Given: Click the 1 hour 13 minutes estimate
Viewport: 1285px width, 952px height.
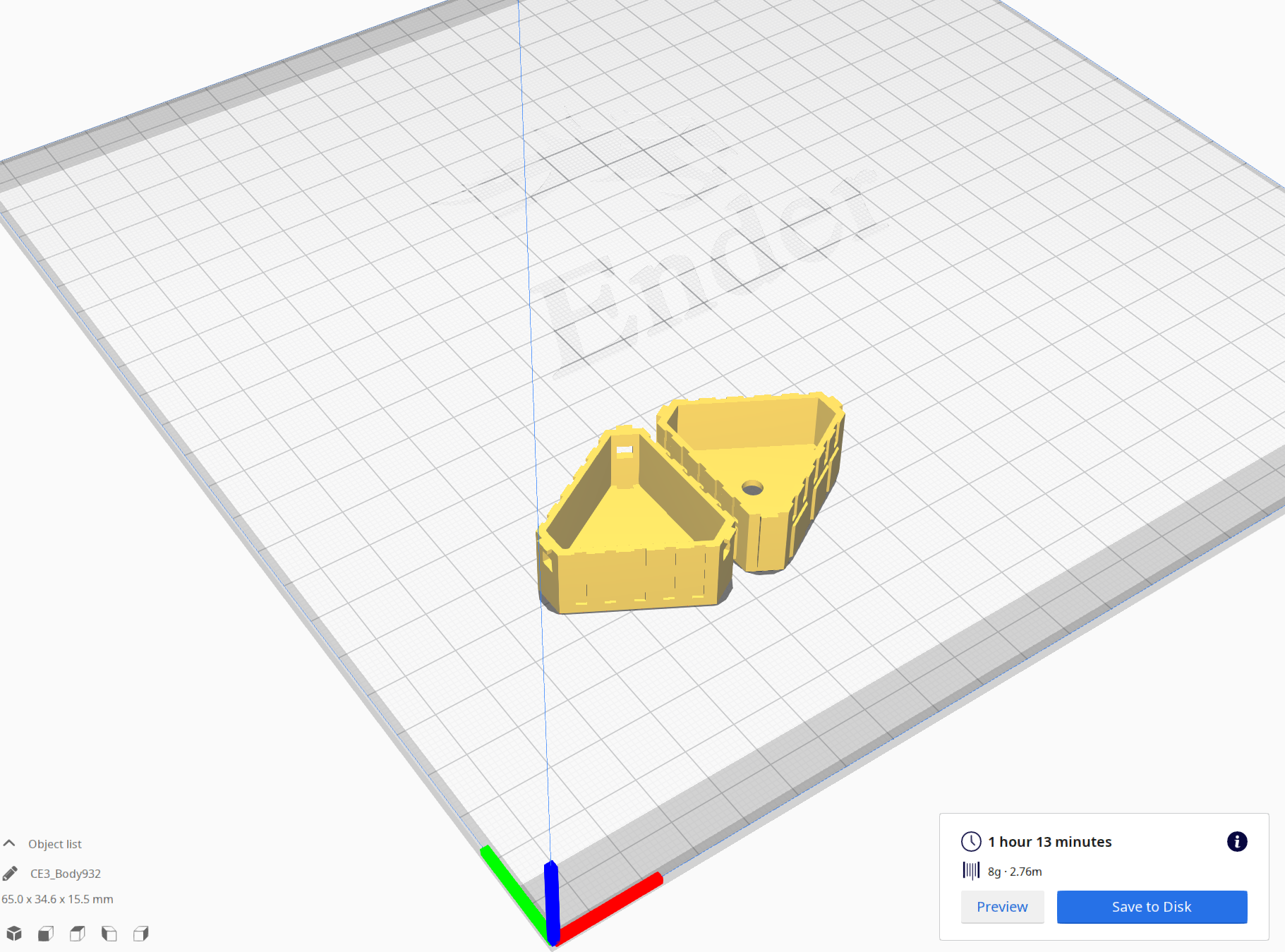Looking at the screenshot, I should [x=1049, y=842].
